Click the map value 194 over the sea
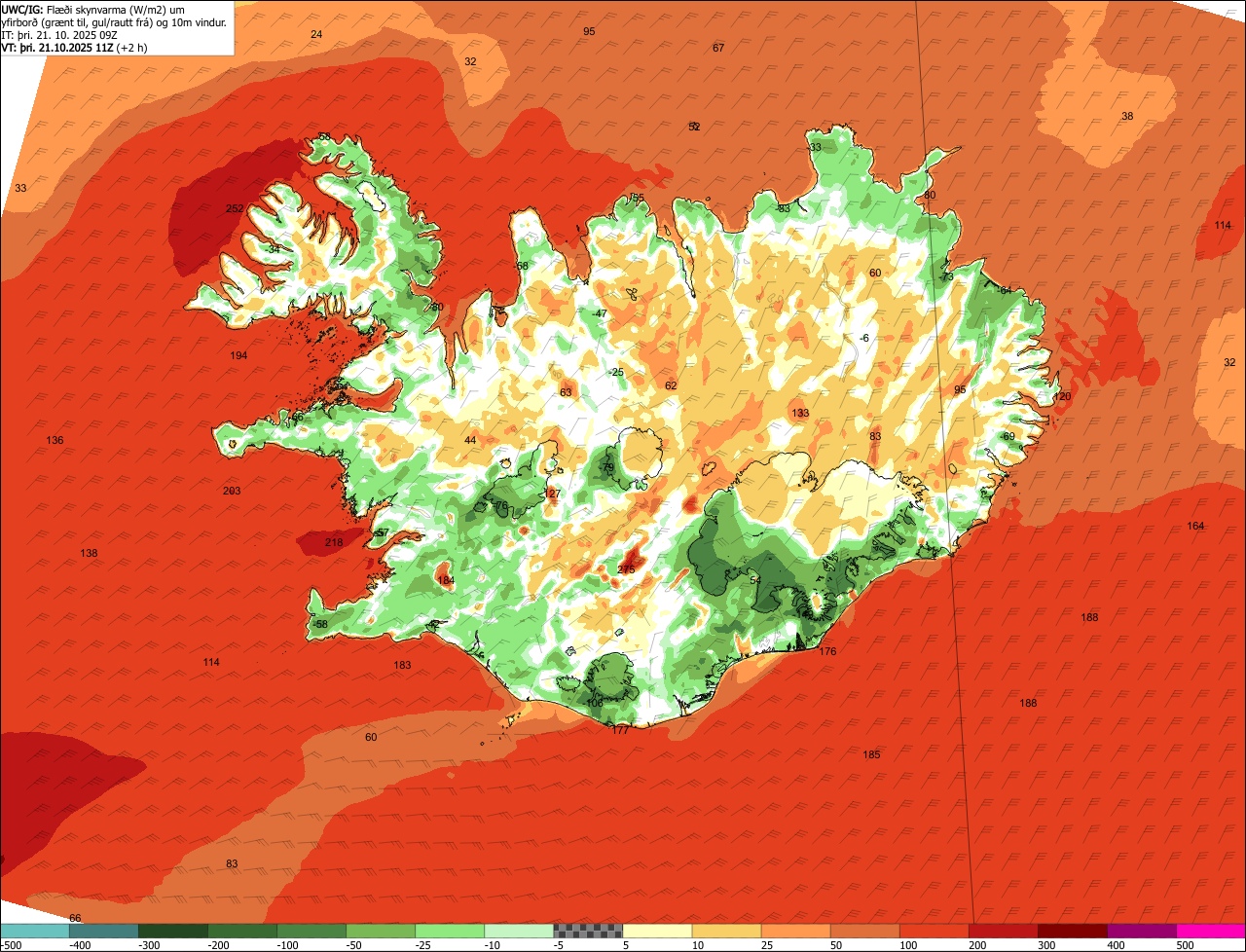 (x=238, y=355)
